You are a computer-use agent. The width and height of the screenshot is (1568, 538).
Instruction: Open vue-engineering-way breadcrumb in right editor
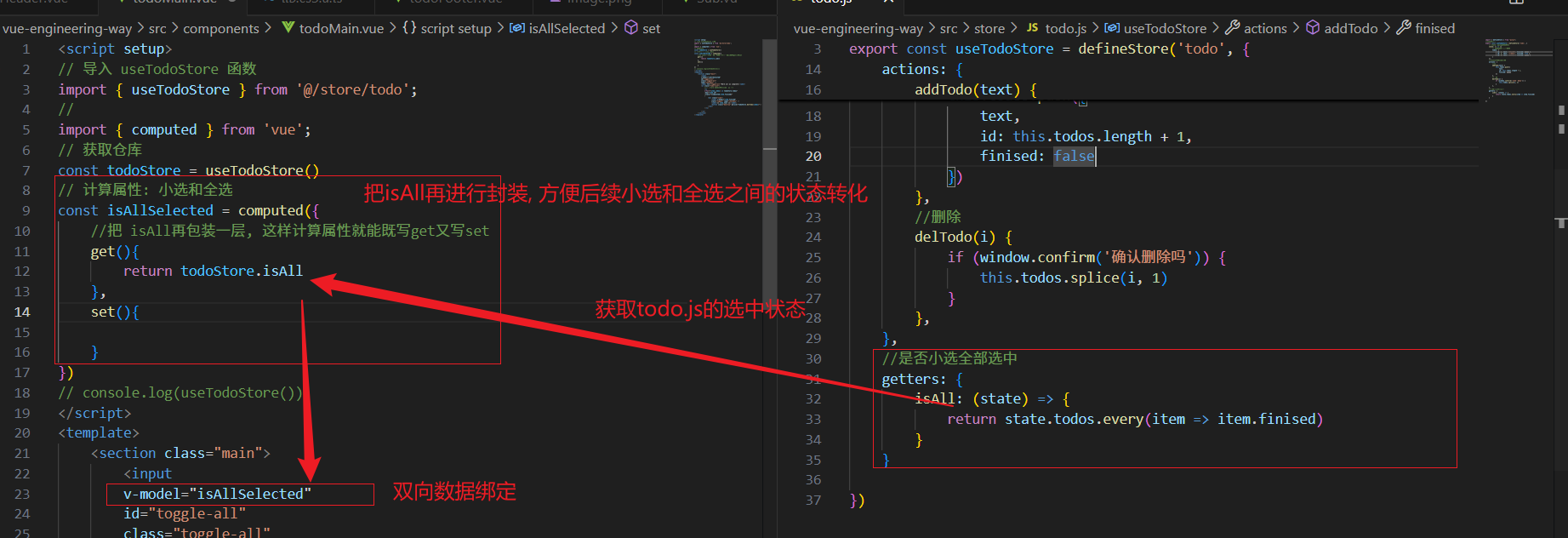(x=858, y=28)
